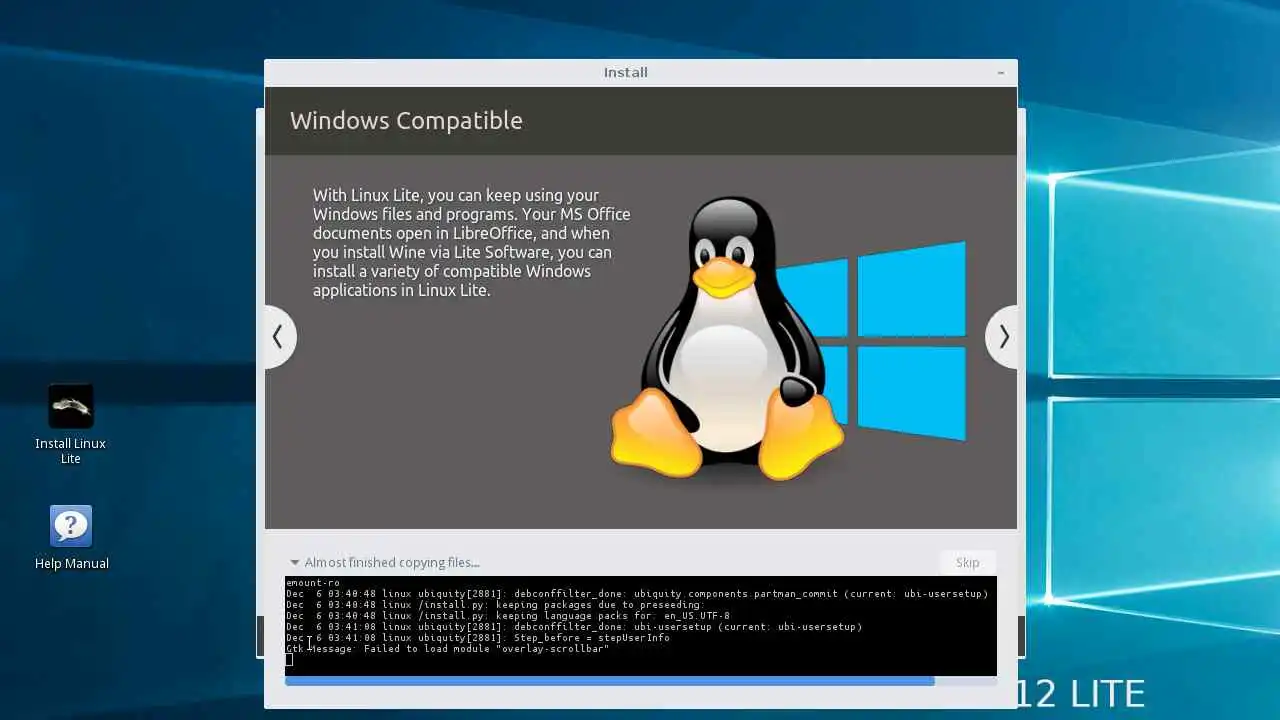Go to the previous slide arrow
Viewport: 1280px width, 720px height.
(x=279, y=337)
